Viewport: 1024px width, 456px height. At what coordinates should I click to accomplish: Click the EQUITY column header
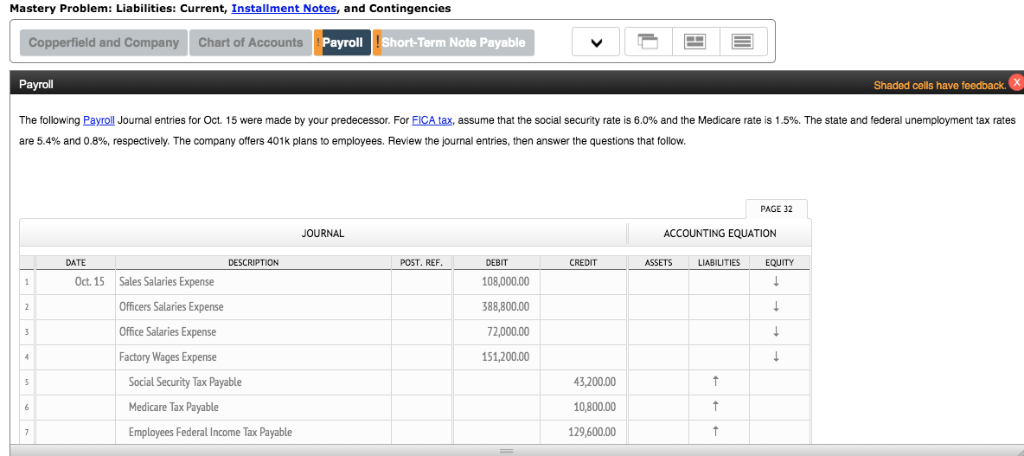[779, 263]
